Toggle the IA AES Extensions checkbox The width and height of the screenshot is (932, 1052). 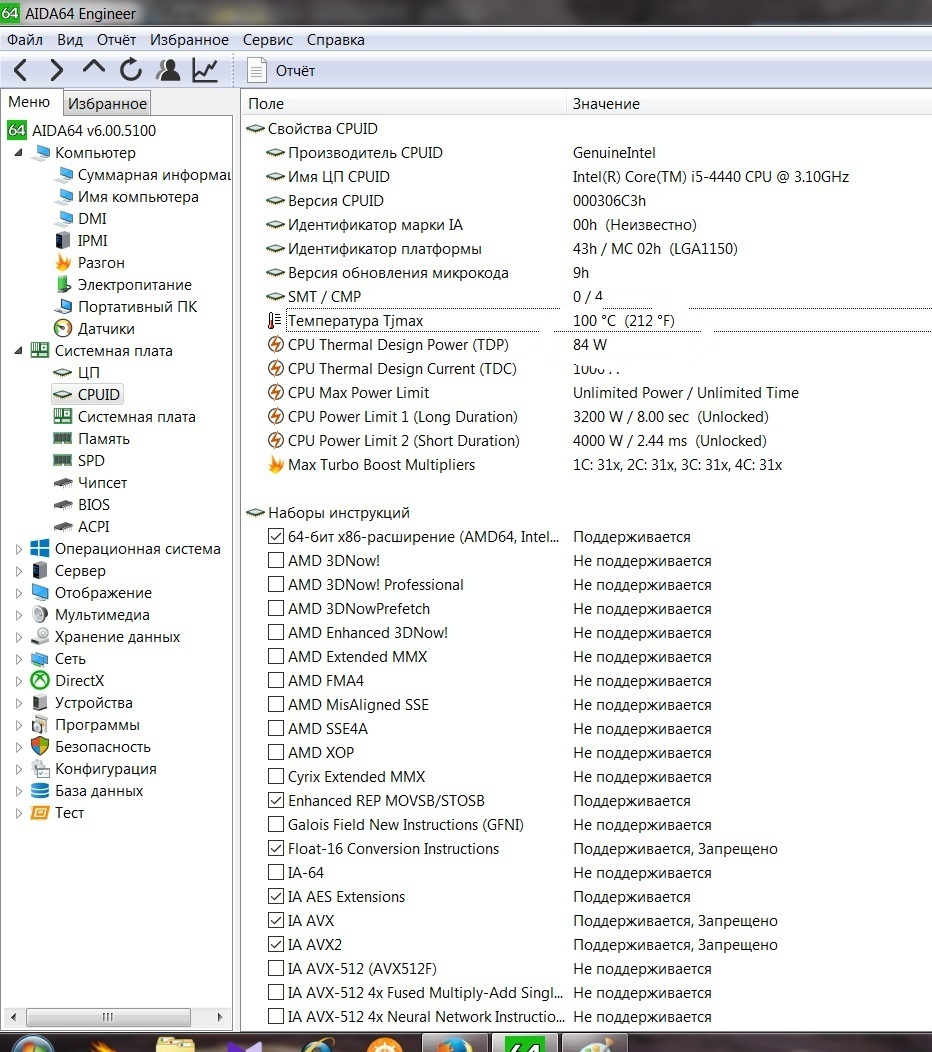point(275,896)
